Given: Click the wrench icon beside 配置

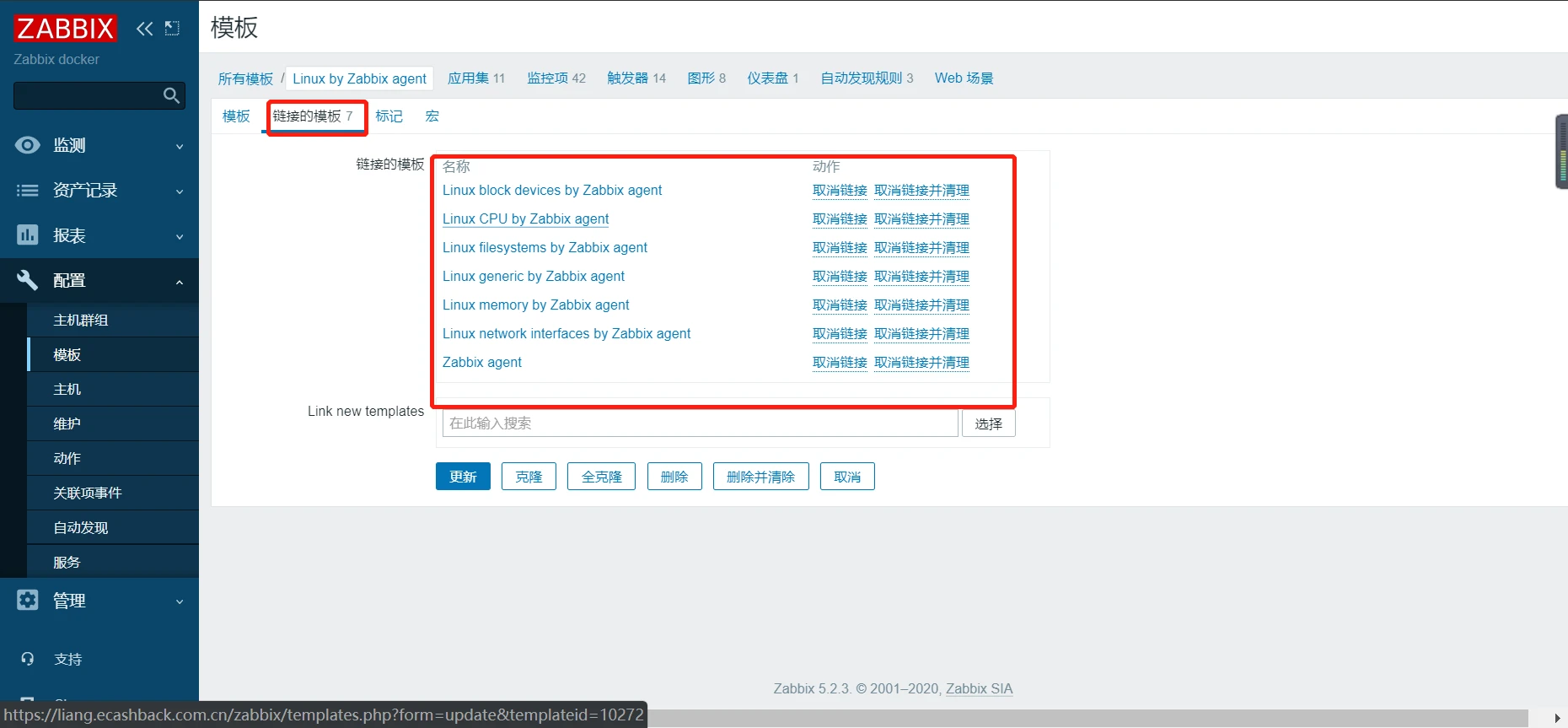Looking at the screenshot, I should (x=28, y=280).
